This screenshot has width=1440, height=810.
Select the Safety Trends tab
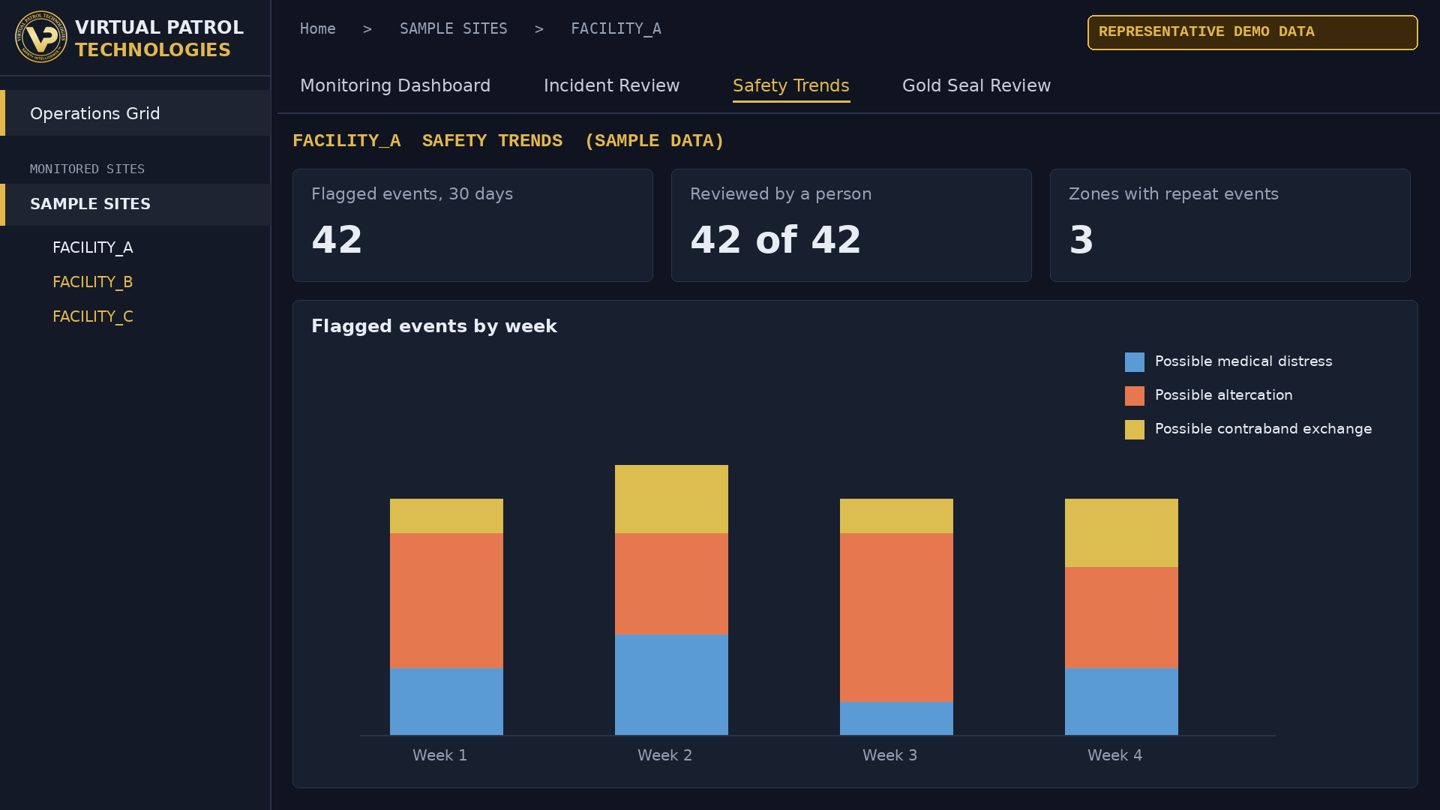click(x=791, y=86)
